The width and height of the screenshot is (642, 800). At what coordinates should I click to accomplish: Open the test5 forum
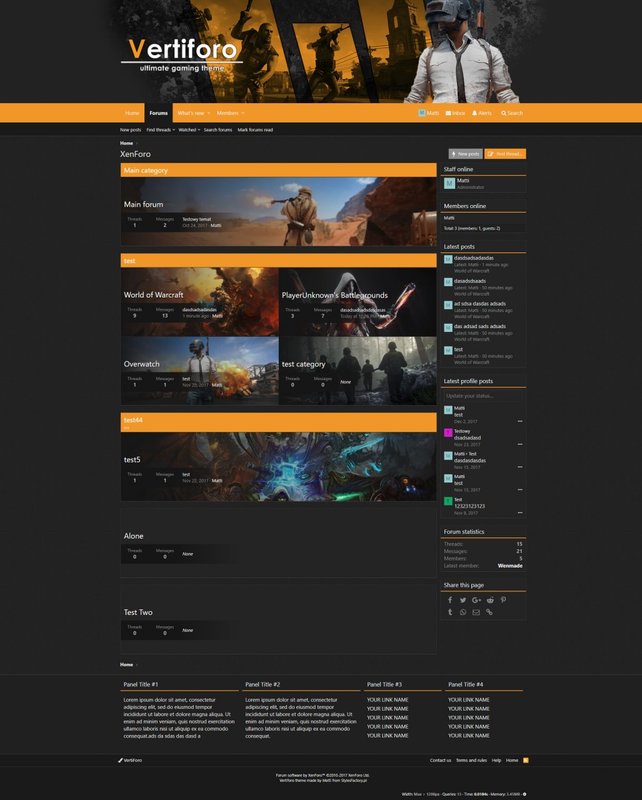[132, 459]
